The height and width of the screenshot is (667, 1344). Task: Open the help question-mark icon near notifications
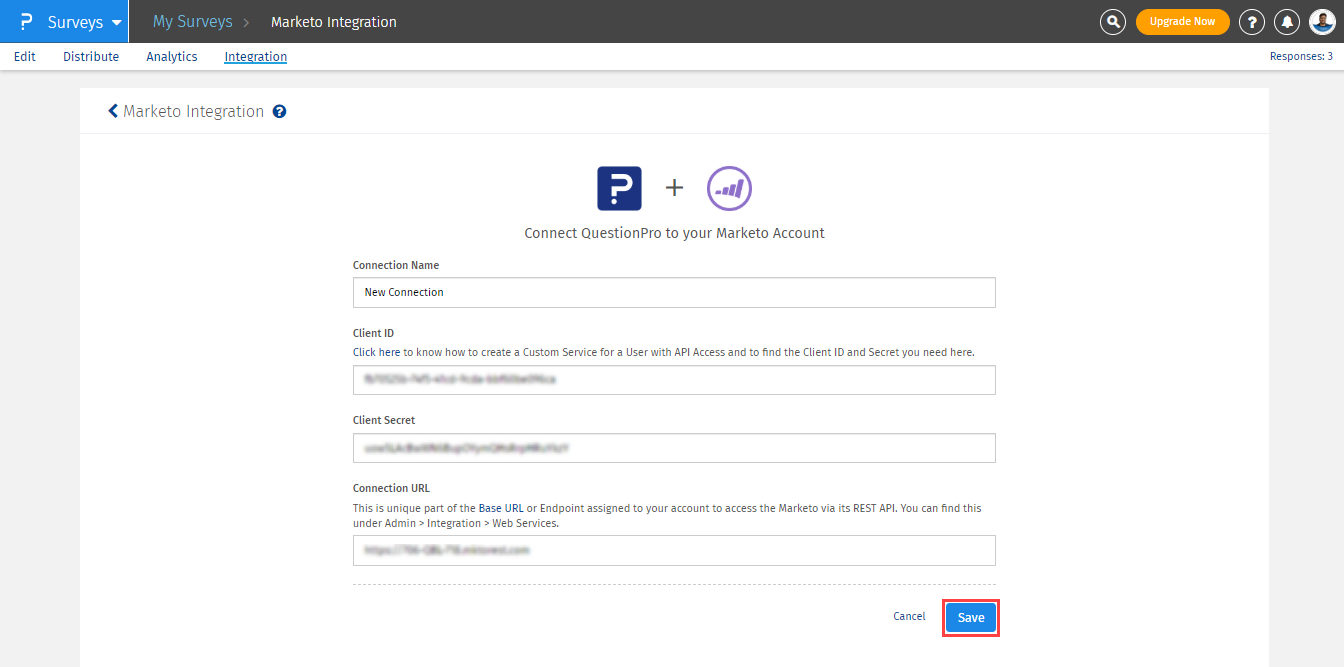click(x=1251, y=21)
